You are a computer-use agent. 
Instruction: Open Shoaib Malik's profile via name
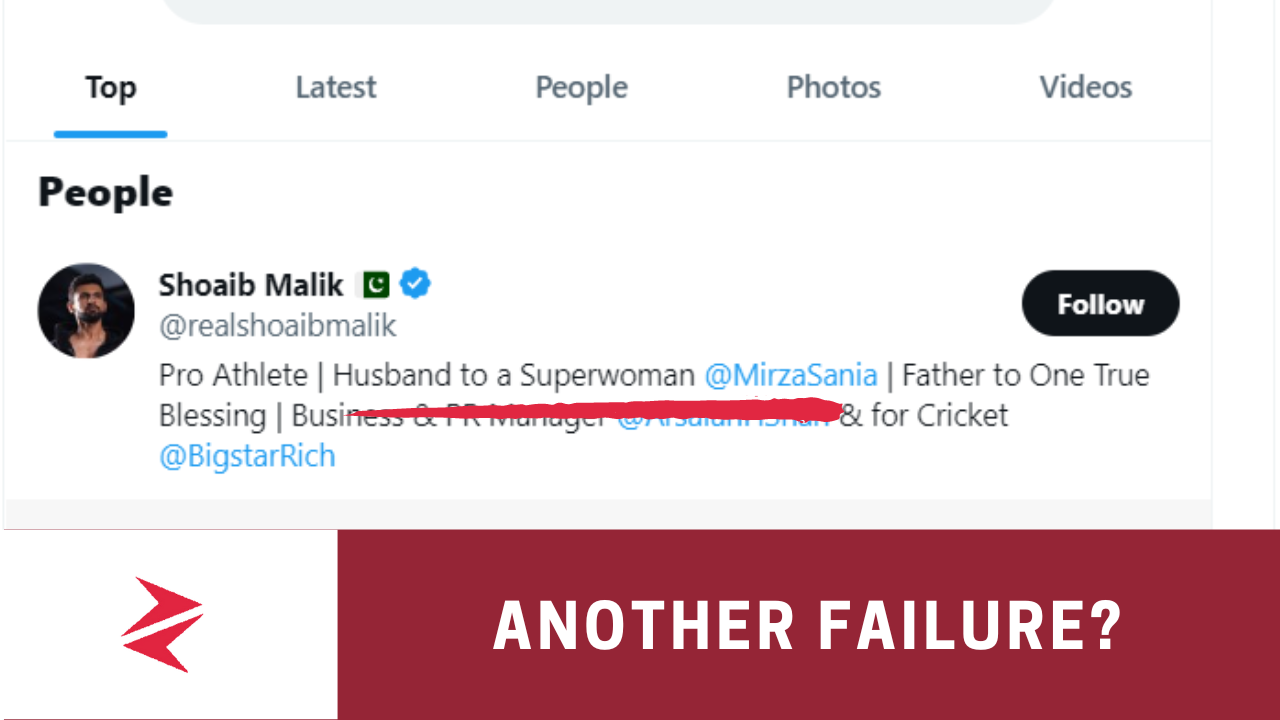251,285
